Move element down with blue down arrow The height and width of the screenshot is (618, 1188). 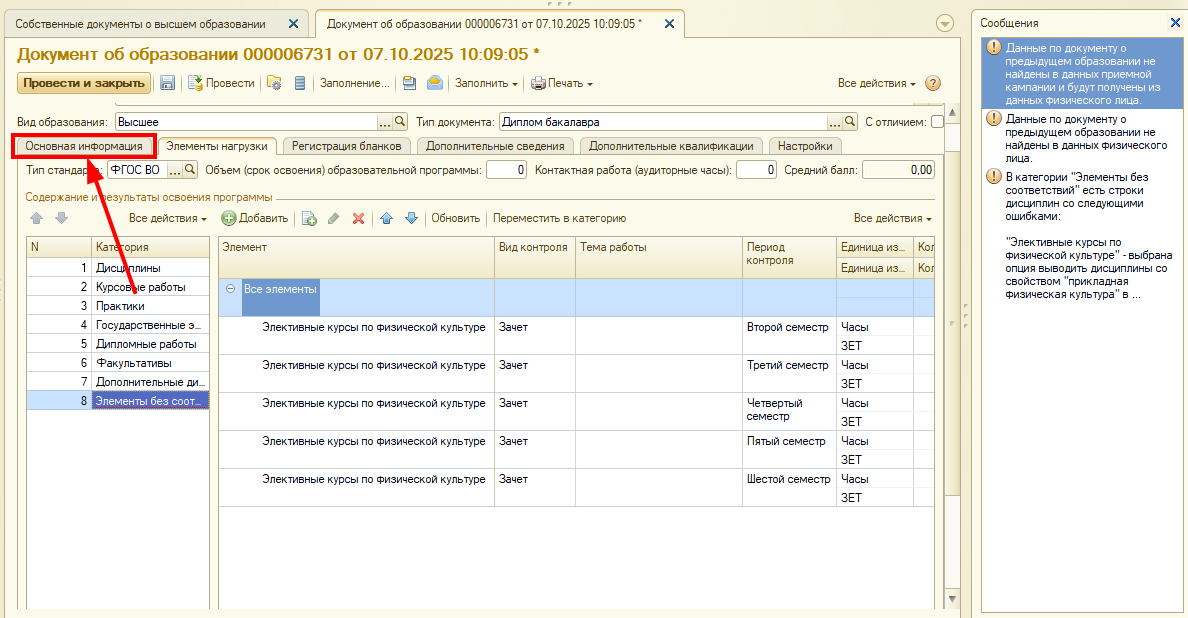[411, 218]
